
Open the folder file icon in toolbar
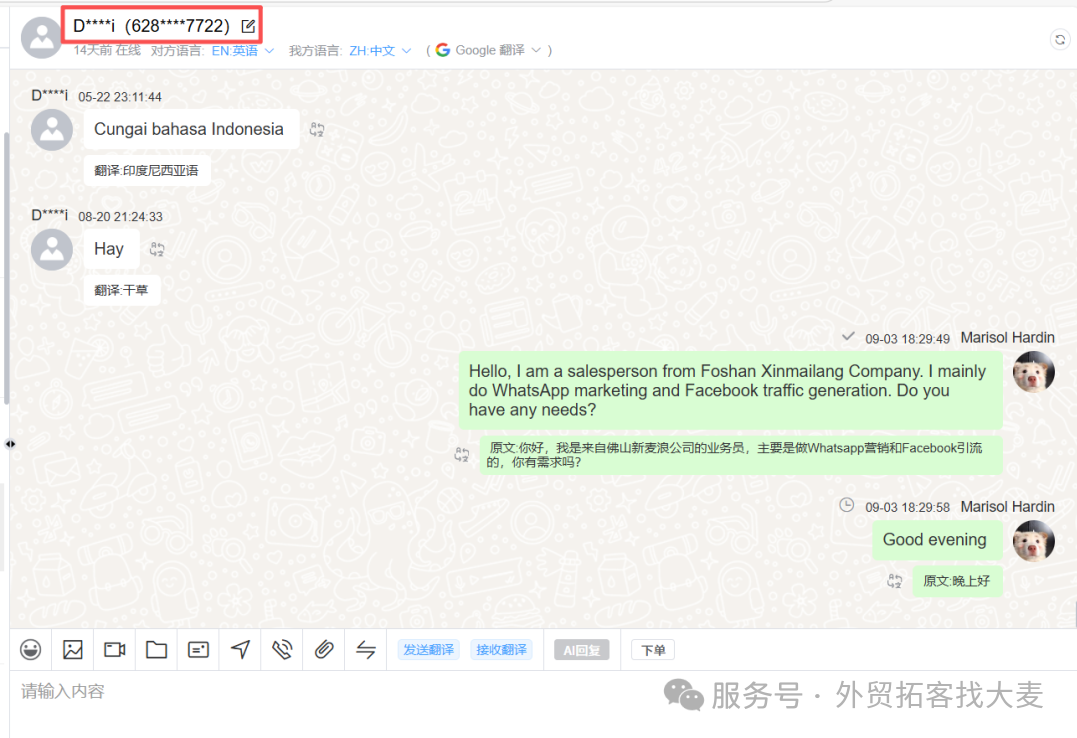pyautogui.click(x=157, y=649)
